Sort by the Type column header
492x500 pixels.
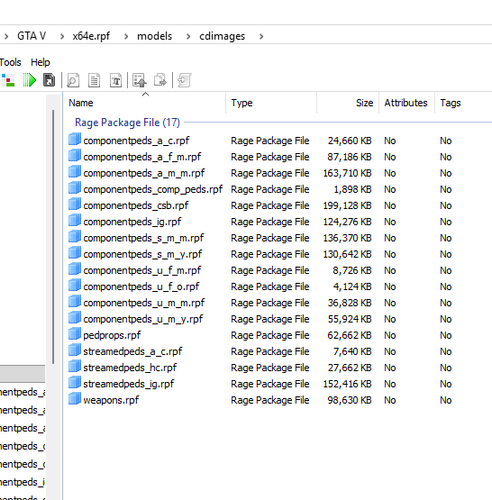tap(271, 103)
